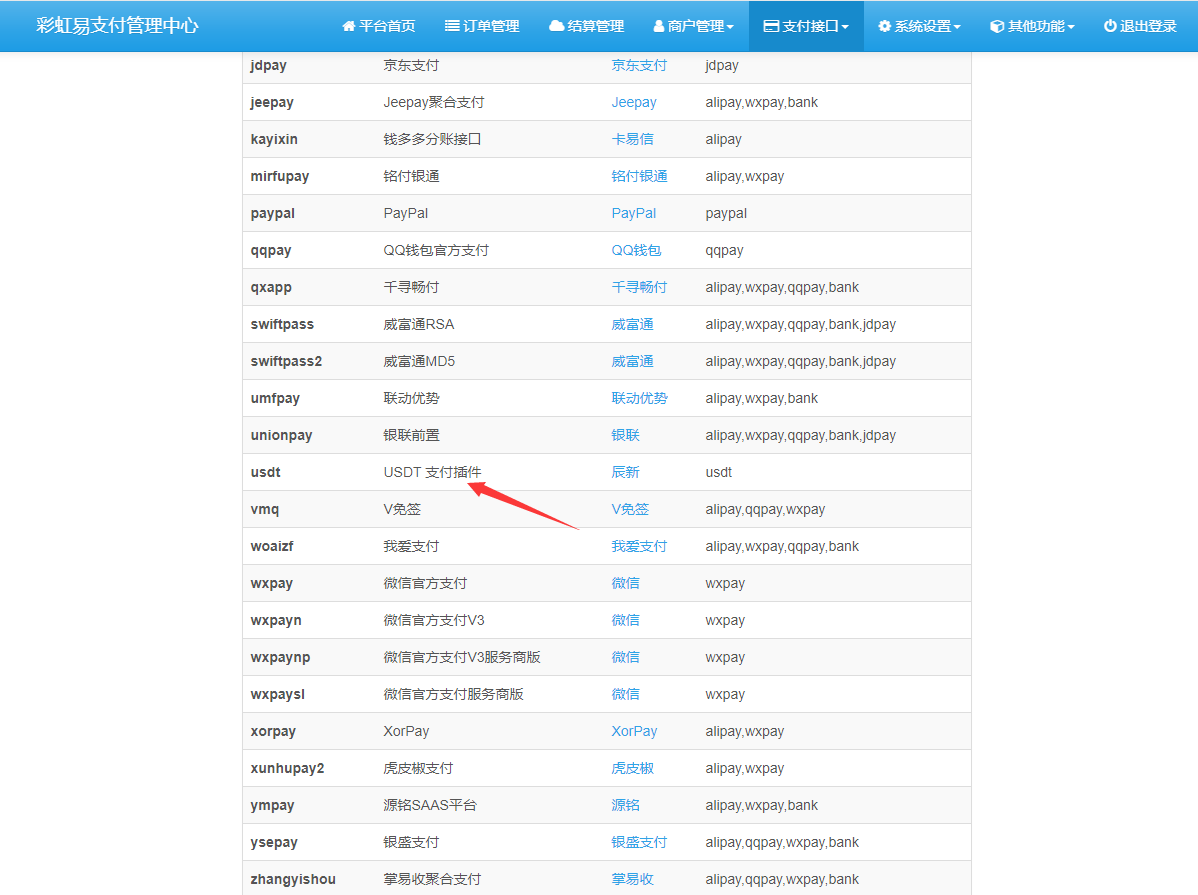
Task: Click the user icon beside 商户管理
Action: pos(659,26)
